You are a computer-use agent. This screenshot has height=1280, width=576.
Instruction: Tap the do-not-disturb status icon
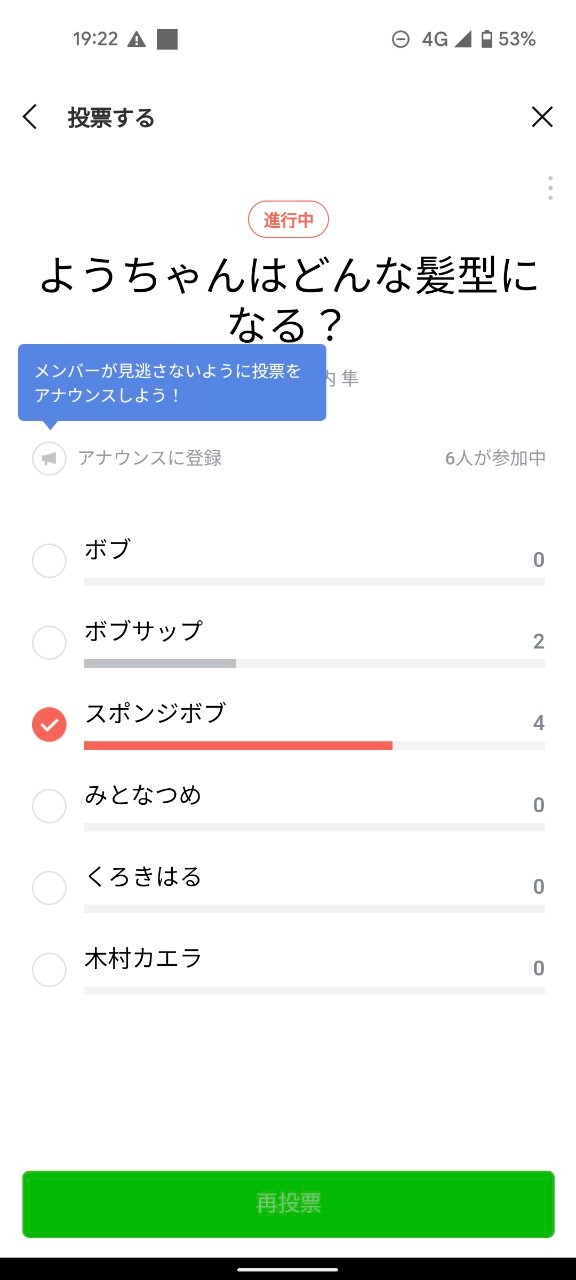coord(400,40)
